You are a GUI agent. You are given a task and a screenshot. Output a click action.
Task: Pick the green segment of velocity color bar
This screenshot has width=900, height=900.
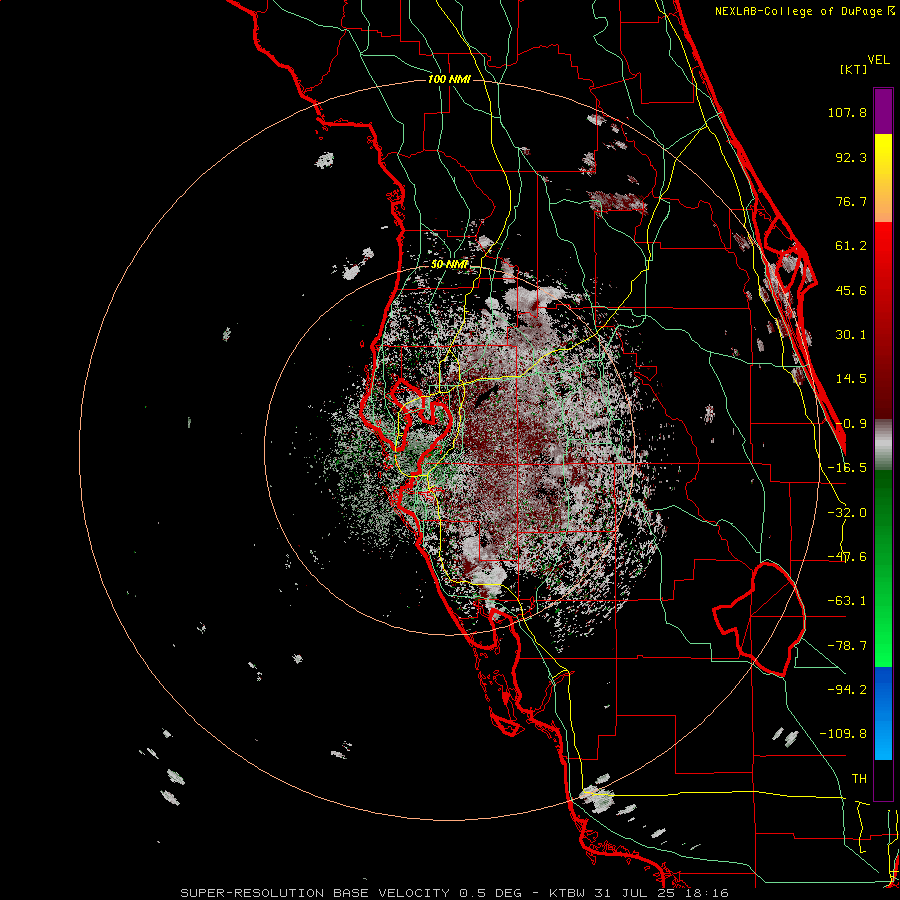point(883,568)
